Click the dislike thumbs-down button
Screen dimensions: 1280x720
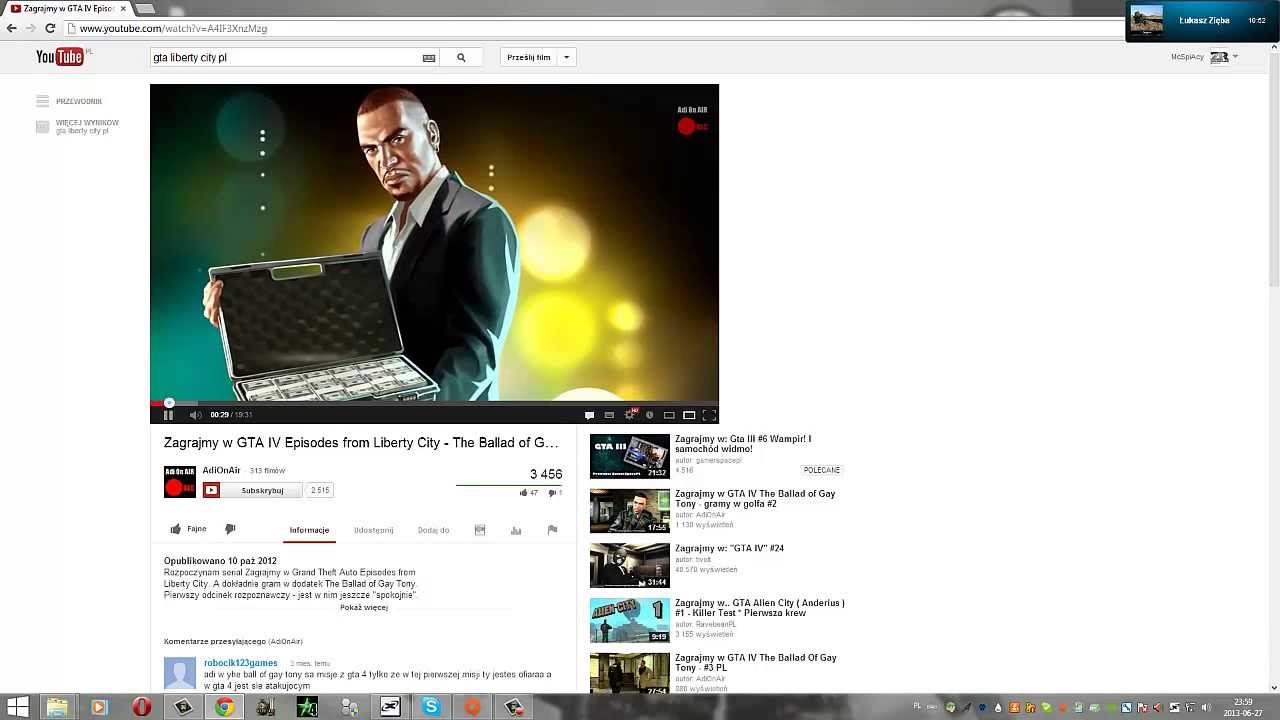[230, 529]
